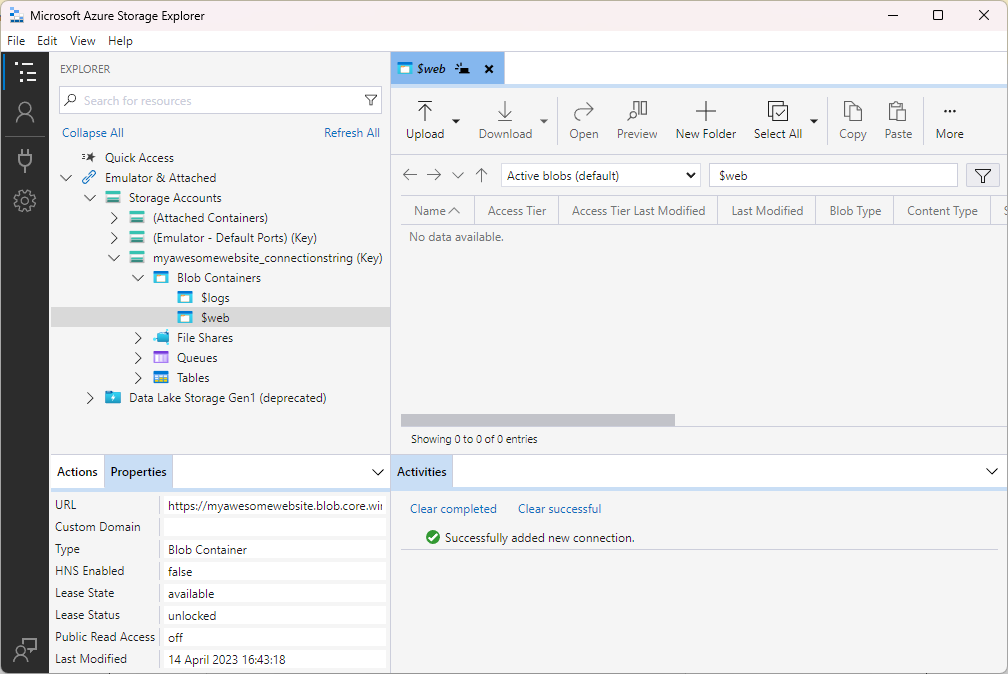Close the $web tab
Image resolution: width=1008 pixels, height=674 pixels.
(489, 69)
